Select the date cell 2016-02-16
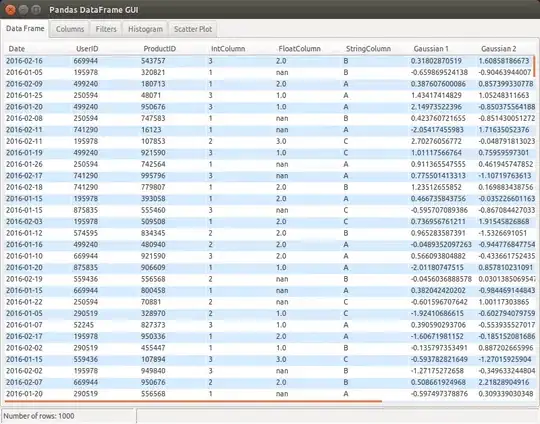This screenshot has width=540, height=424. 24,61
